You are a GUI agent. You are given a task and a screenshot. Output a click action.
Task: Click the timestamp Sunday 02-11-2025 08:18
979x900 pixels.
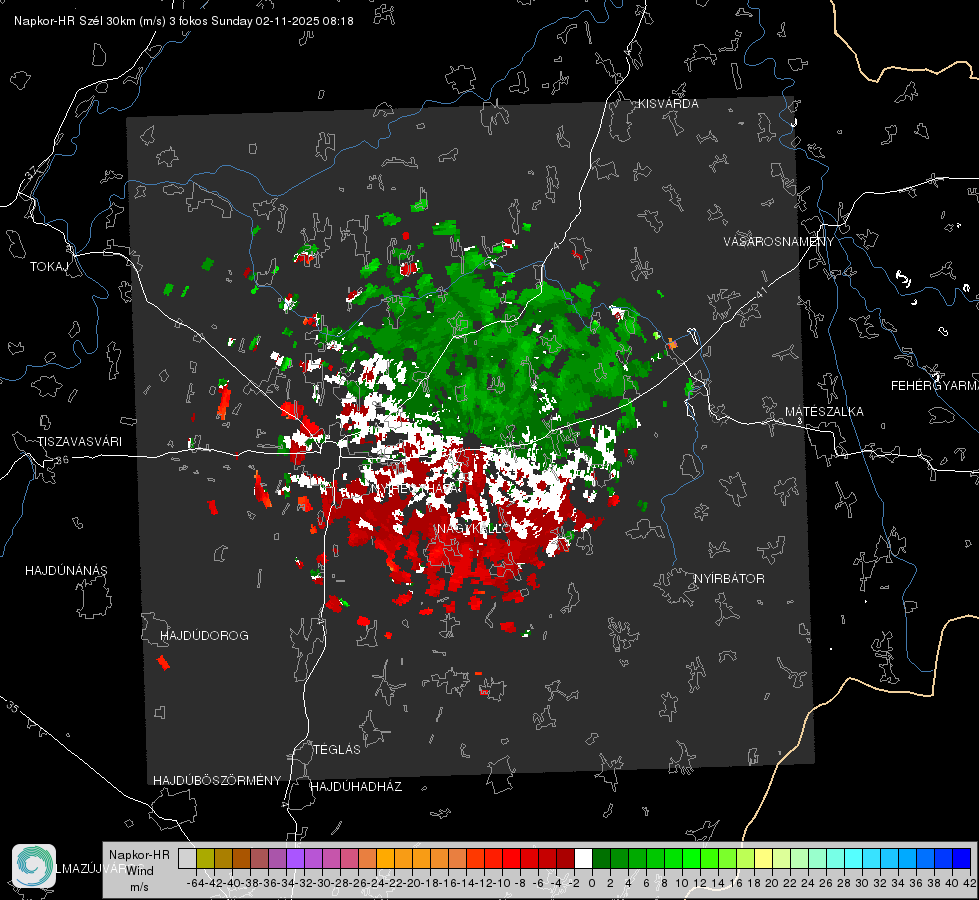pyautogui.click(x=282, y=21)
